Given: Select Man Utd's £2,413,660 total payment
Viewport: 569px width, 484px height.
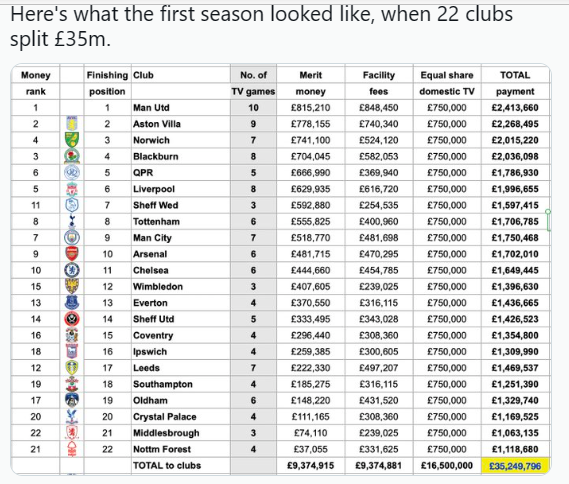Looking at the screenshot, I should tap(515, 108).
